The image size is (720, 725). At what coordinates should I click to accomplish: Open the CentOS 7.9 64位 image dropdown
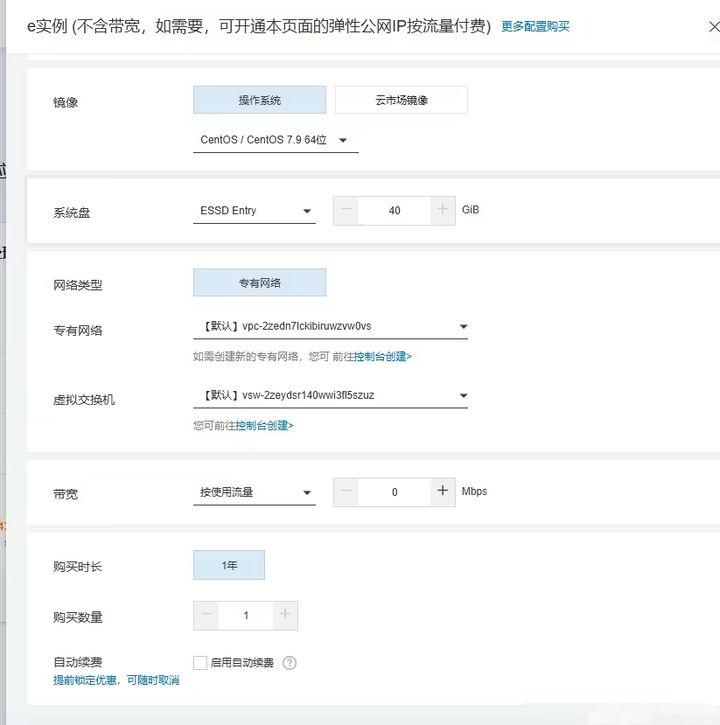275,140
